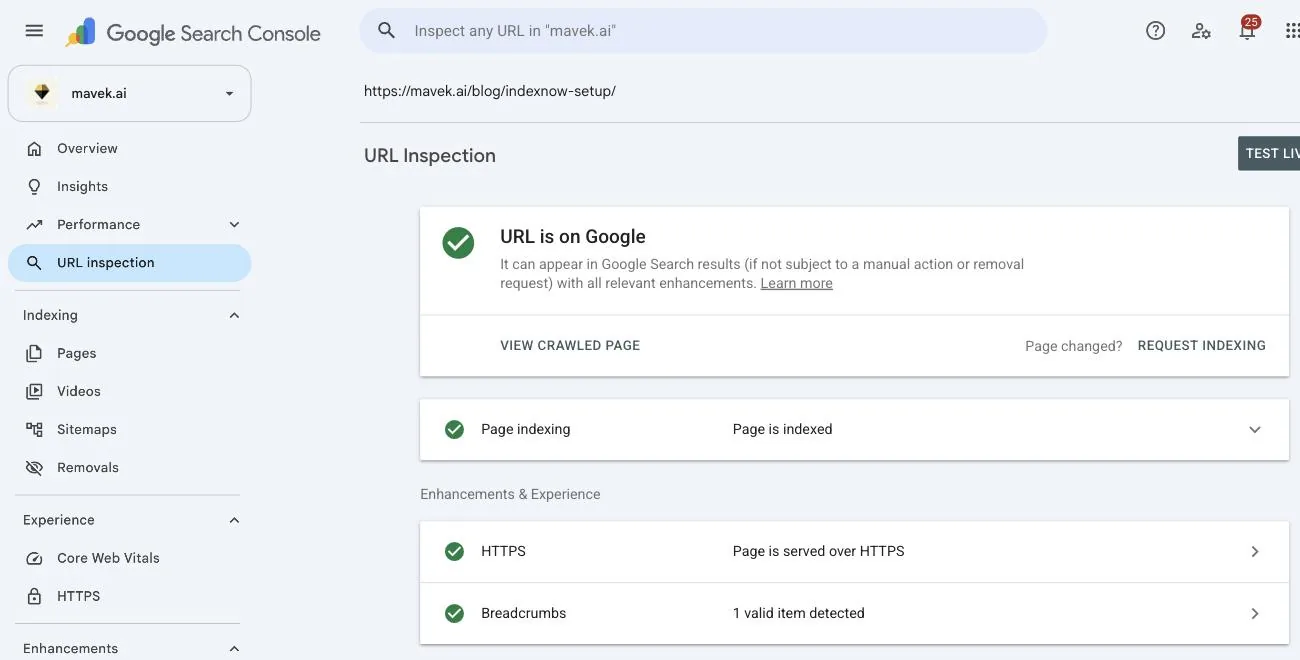Select URL inspection in sidebar
The width and height of the screenshot is (1300, 660).
pyautogui.click(x=129, y=262)
